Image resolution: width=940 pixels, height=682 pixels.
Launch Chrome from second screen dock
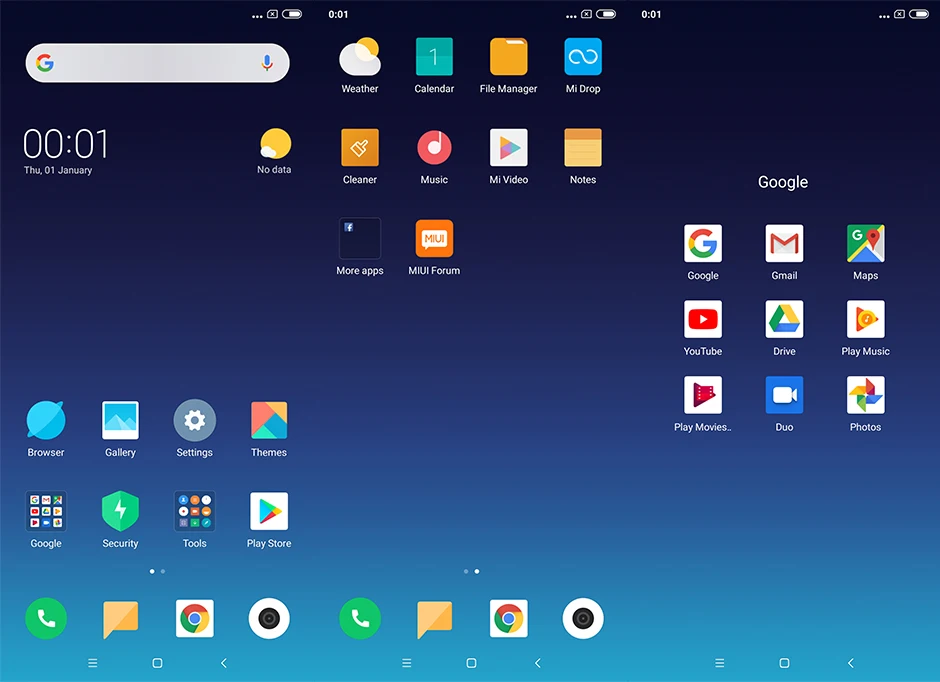click(508, 618)
